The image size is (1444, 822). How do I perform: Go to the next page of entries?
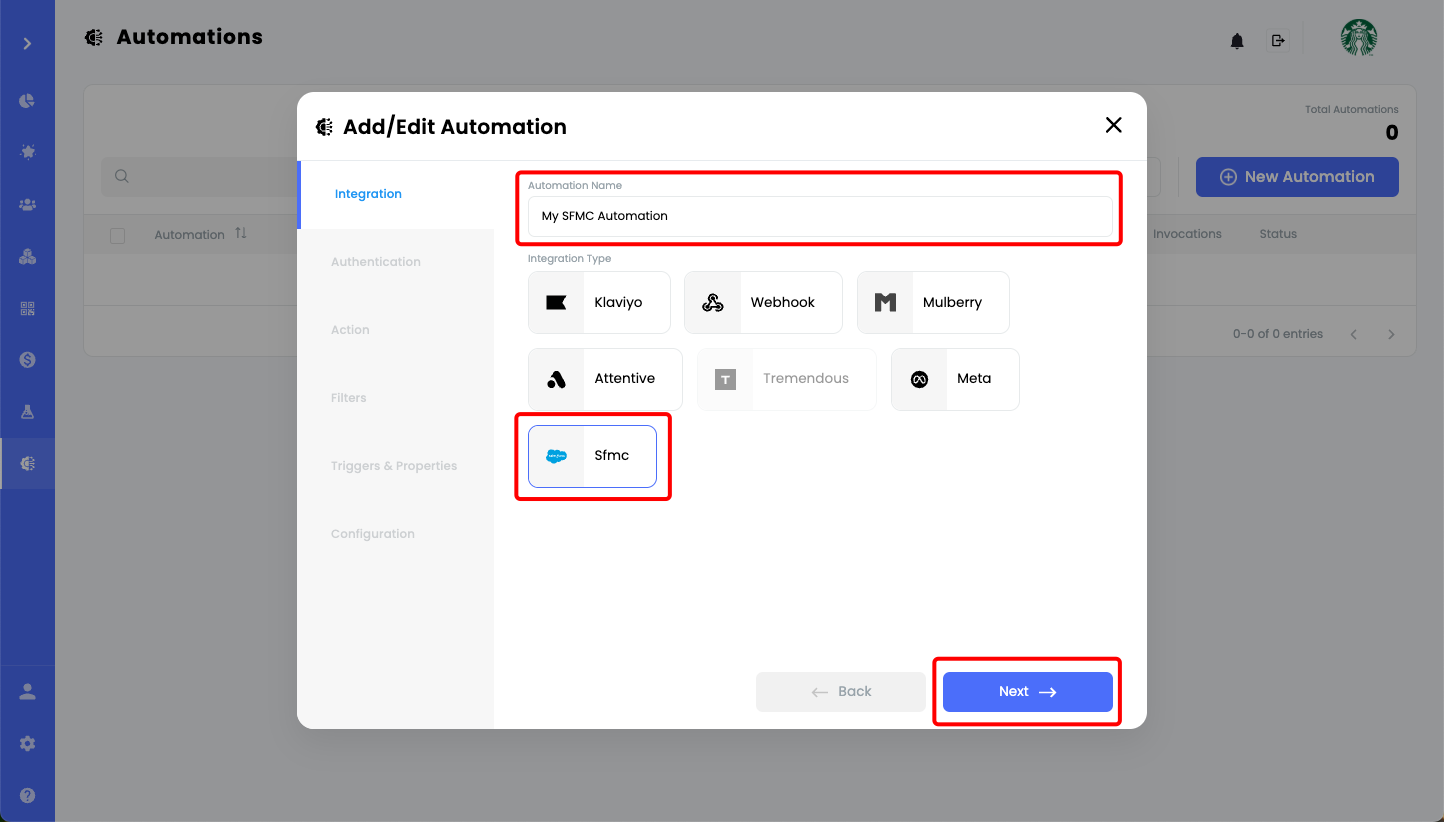click(x=1391, y=334)
